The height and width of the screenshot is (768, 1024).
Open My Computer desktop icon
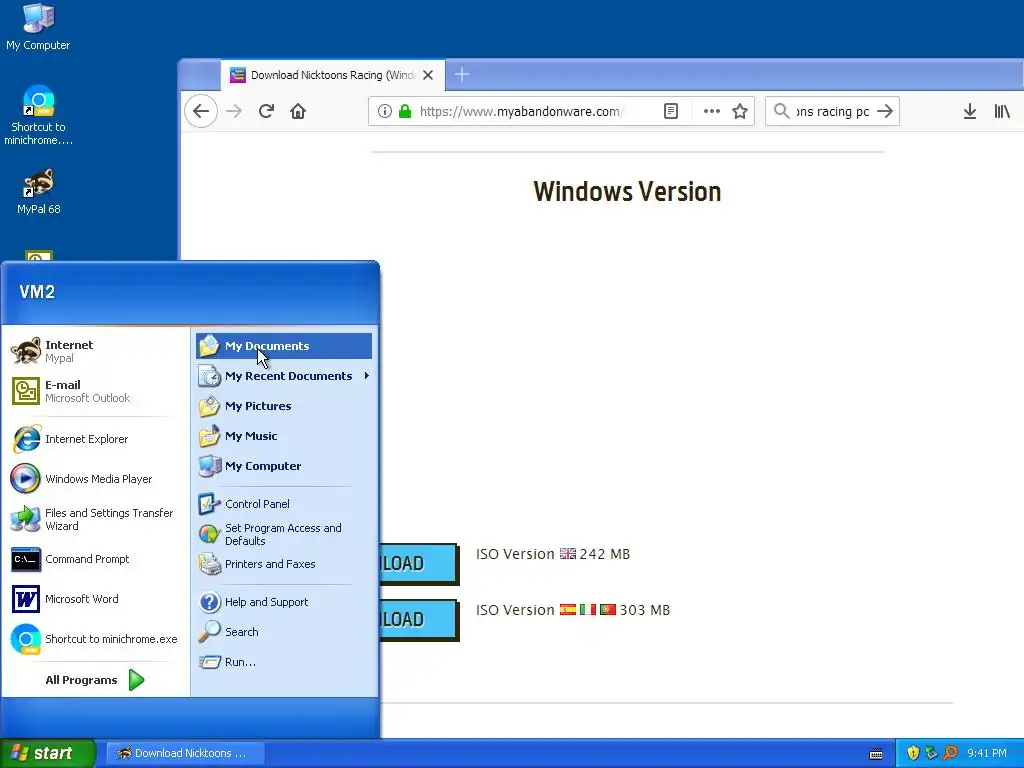[x=38, y=27]
